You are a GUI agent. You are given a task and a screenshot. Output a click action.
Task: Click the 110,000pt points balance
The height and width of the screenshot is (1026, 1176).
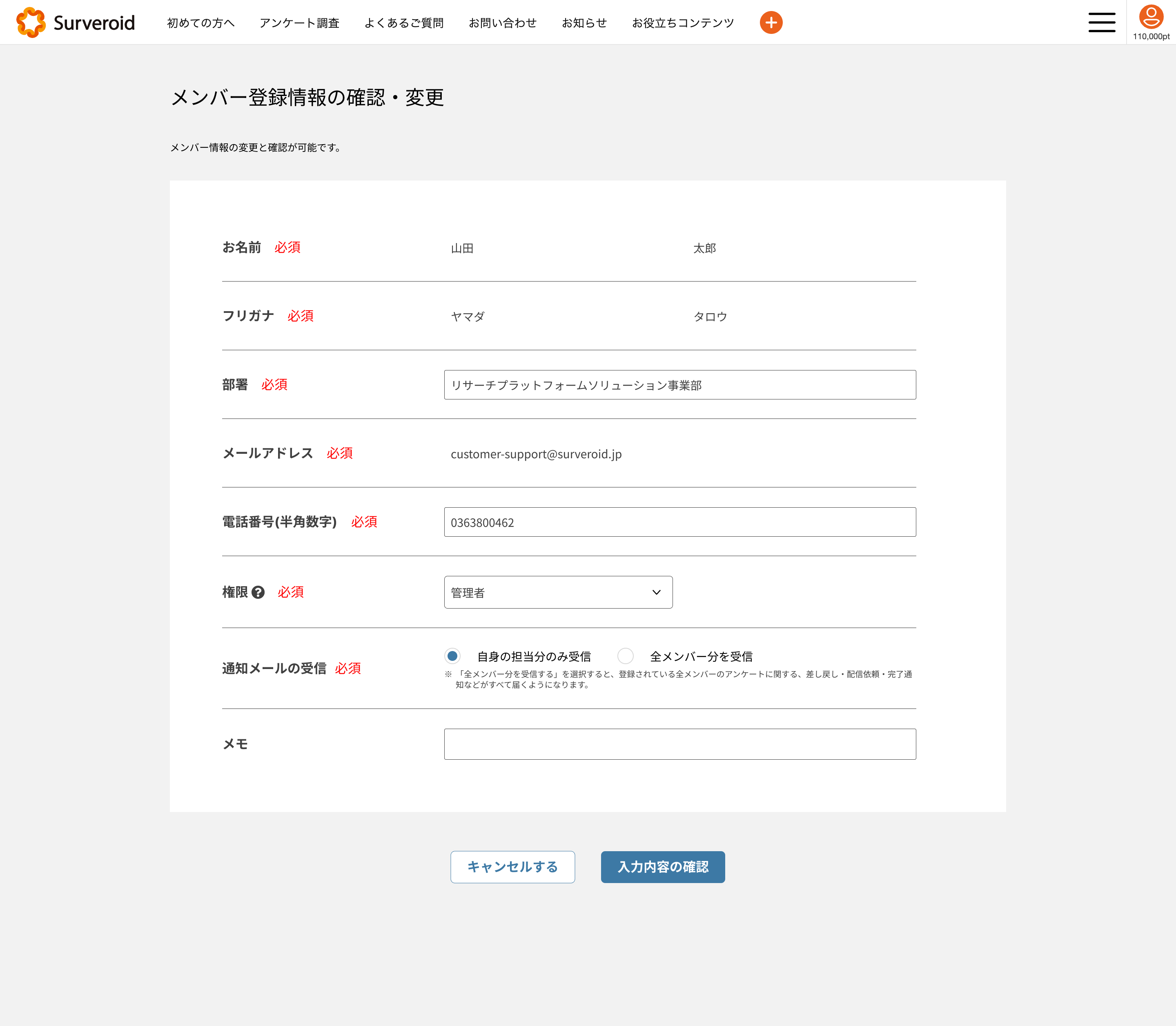pos(1151,37)
